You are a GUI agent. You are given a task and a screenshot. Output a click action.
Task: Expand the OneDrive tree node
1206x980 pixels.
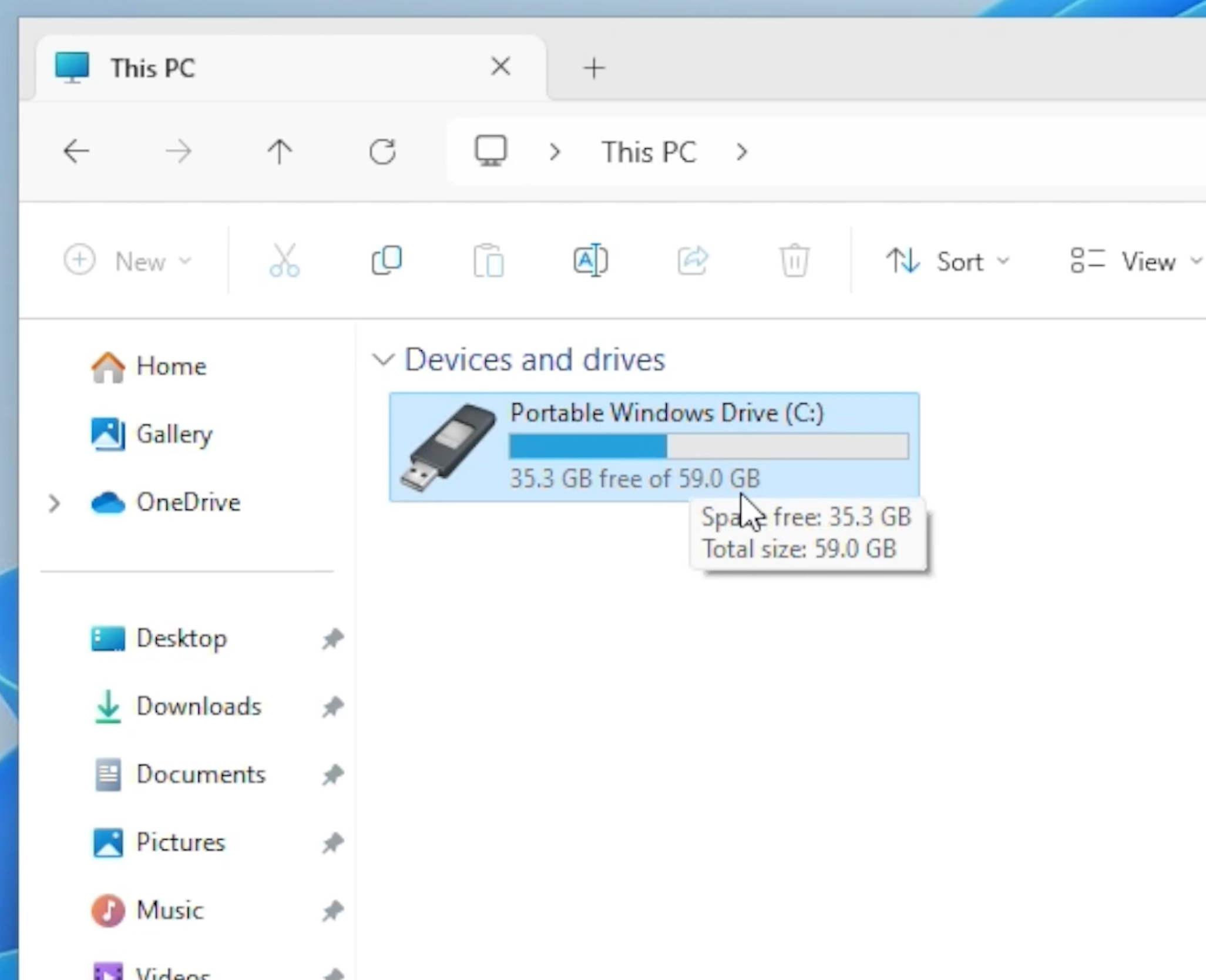[54, 503]
